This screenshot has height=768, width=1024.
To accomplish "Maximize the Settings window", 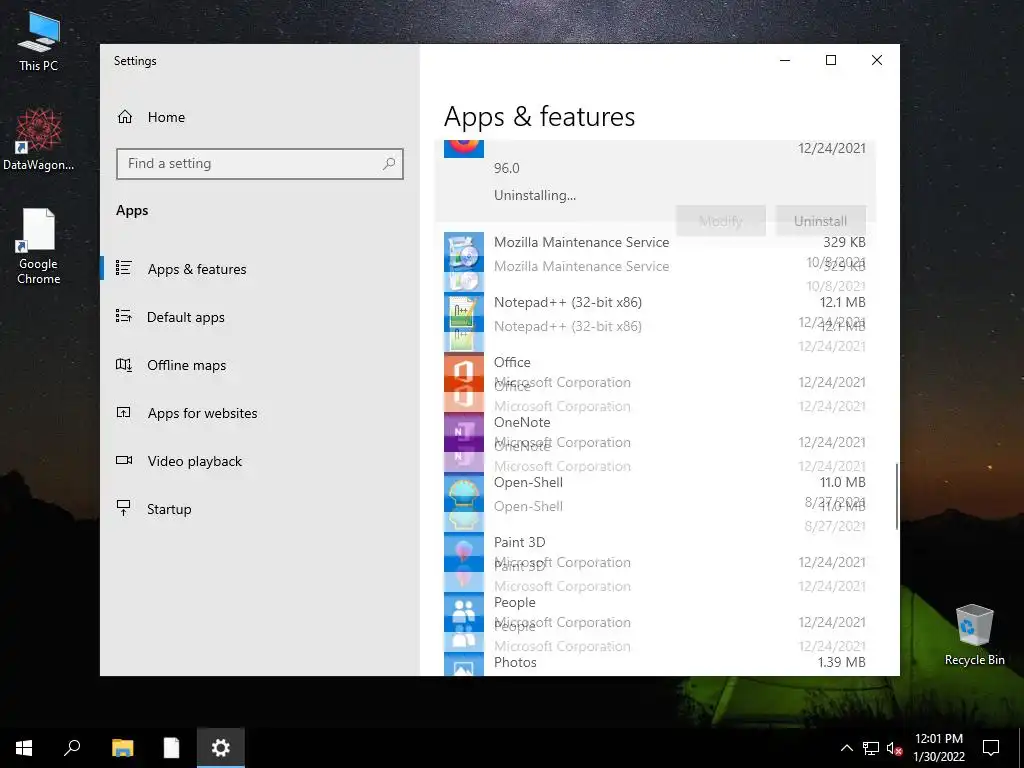I will 831,60.
